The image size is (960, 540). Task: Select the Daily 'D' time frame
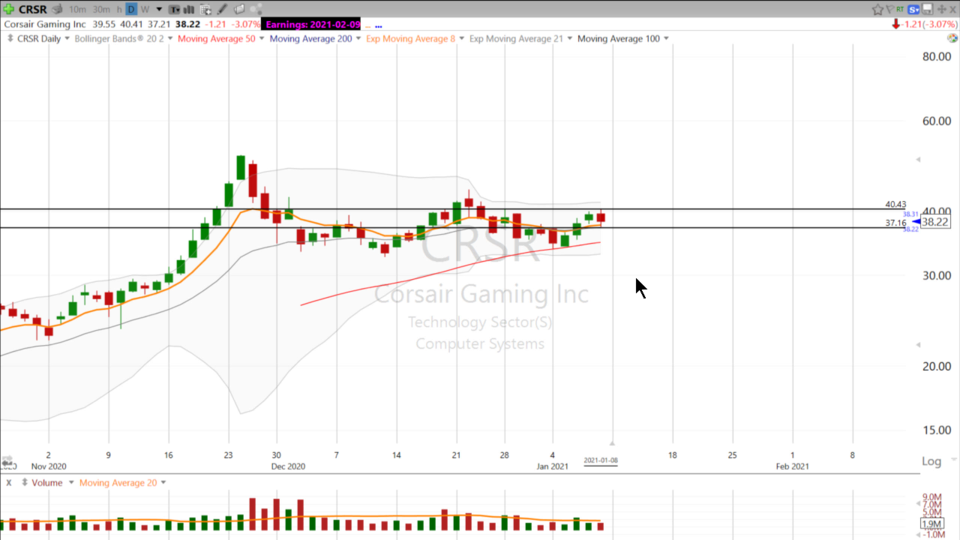tap(131, 9)
